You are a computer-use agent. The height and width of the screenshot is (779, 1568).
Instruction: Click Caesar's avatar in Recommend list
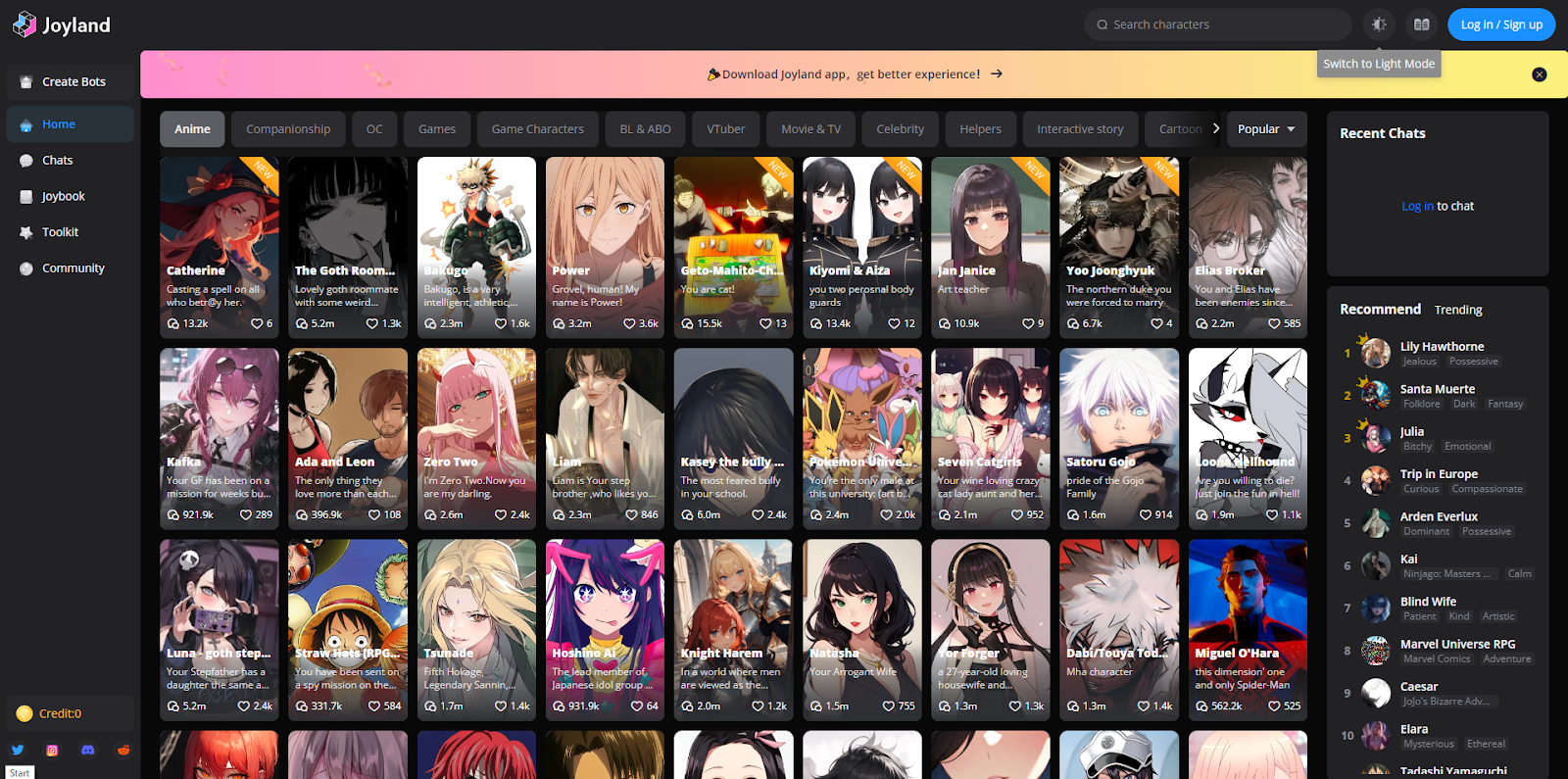(x=1376, y=693)
